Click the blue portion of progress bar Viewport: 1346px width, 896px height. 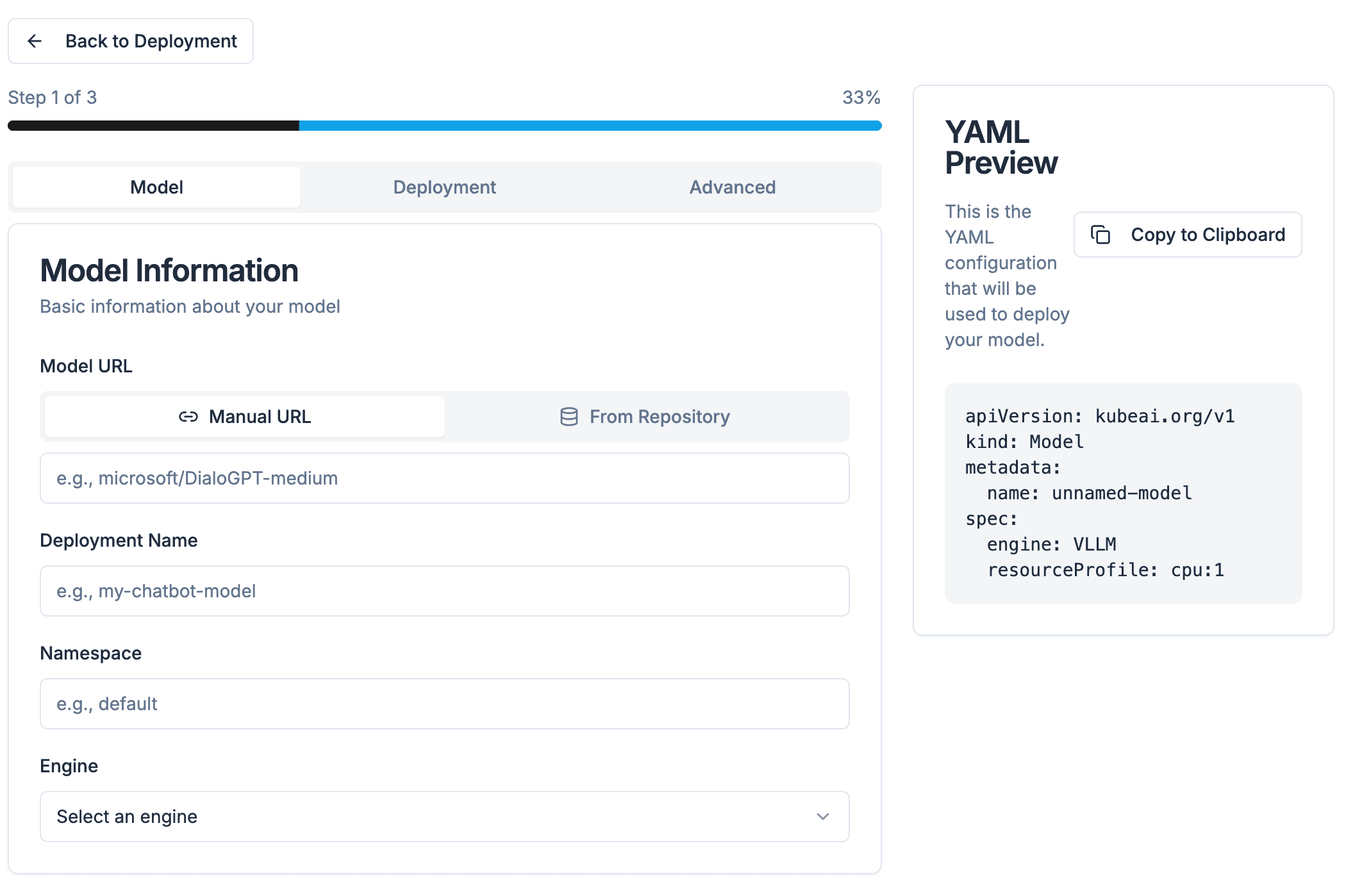click(590, 126)
